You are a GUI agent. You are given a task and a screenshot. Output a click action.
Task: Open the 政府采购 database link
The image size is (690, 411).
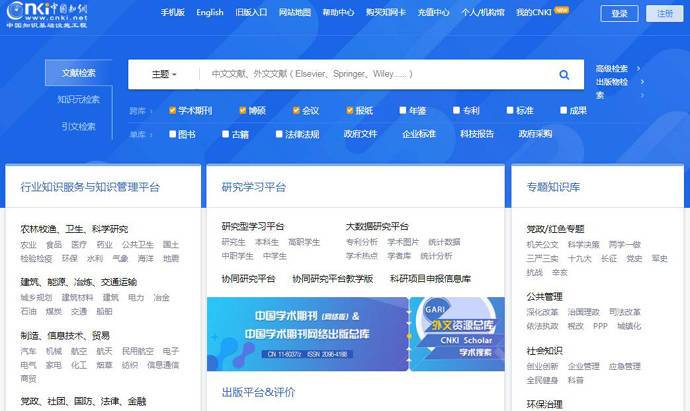(x=535, y=134)
